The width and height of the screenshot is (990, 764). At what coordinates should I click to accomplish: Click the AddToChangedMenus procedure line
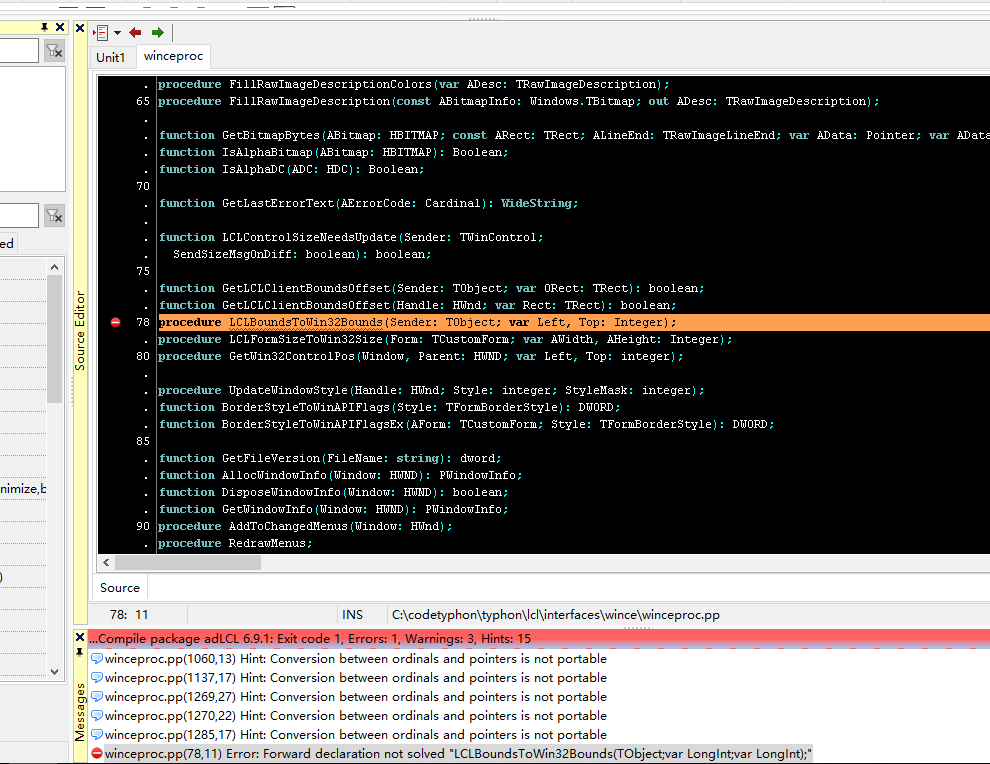(x=305, y=527)
